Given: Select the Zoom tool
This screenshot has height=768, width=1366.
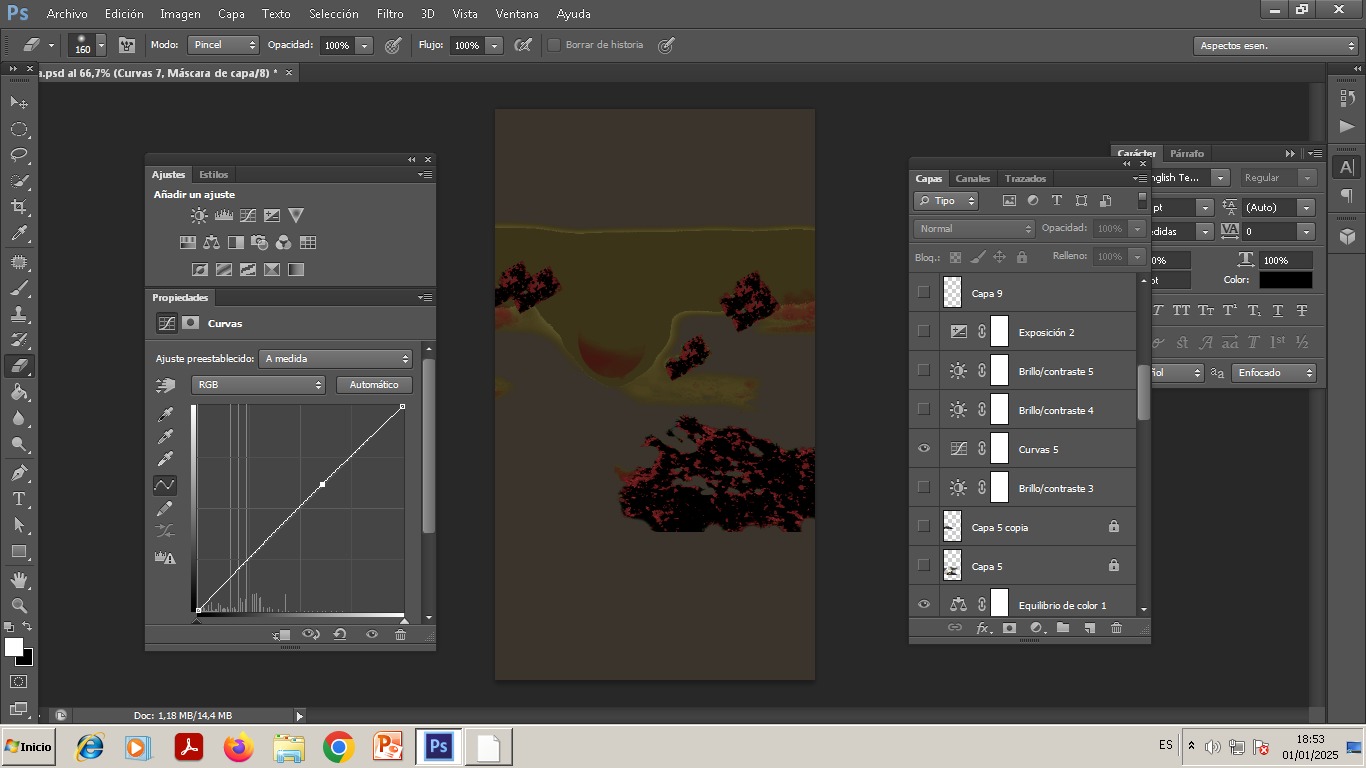Looking at the screenshot, I should (x=19, y=606).
